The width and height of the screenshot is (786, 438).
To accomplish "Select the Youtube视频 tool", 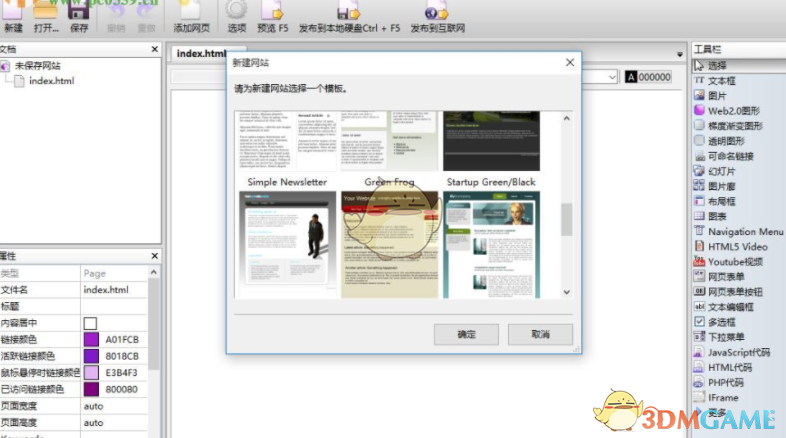I will [737, 262].
